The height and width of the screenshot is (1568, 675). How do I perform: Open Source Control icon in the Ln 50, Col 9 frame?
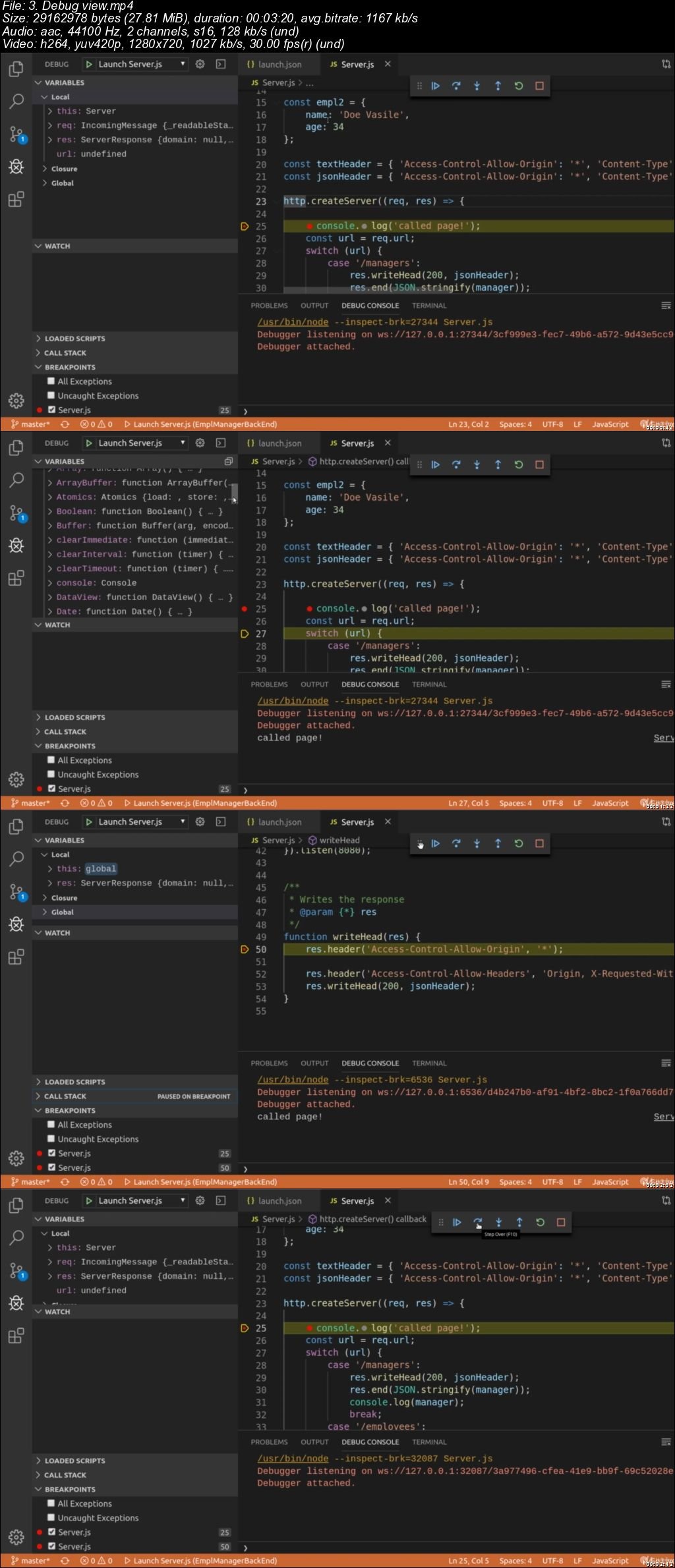click(x=16, y=891)
